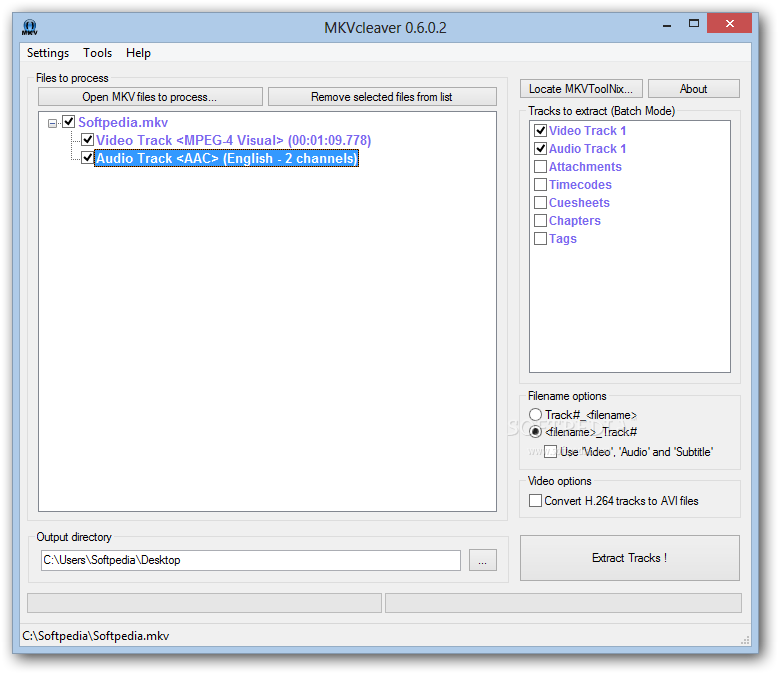Enable Use 'Video', 'Audio' and 'Subtitle' checkbox
The width and height of the screenshot is (779, 674).
pos(550,451)
